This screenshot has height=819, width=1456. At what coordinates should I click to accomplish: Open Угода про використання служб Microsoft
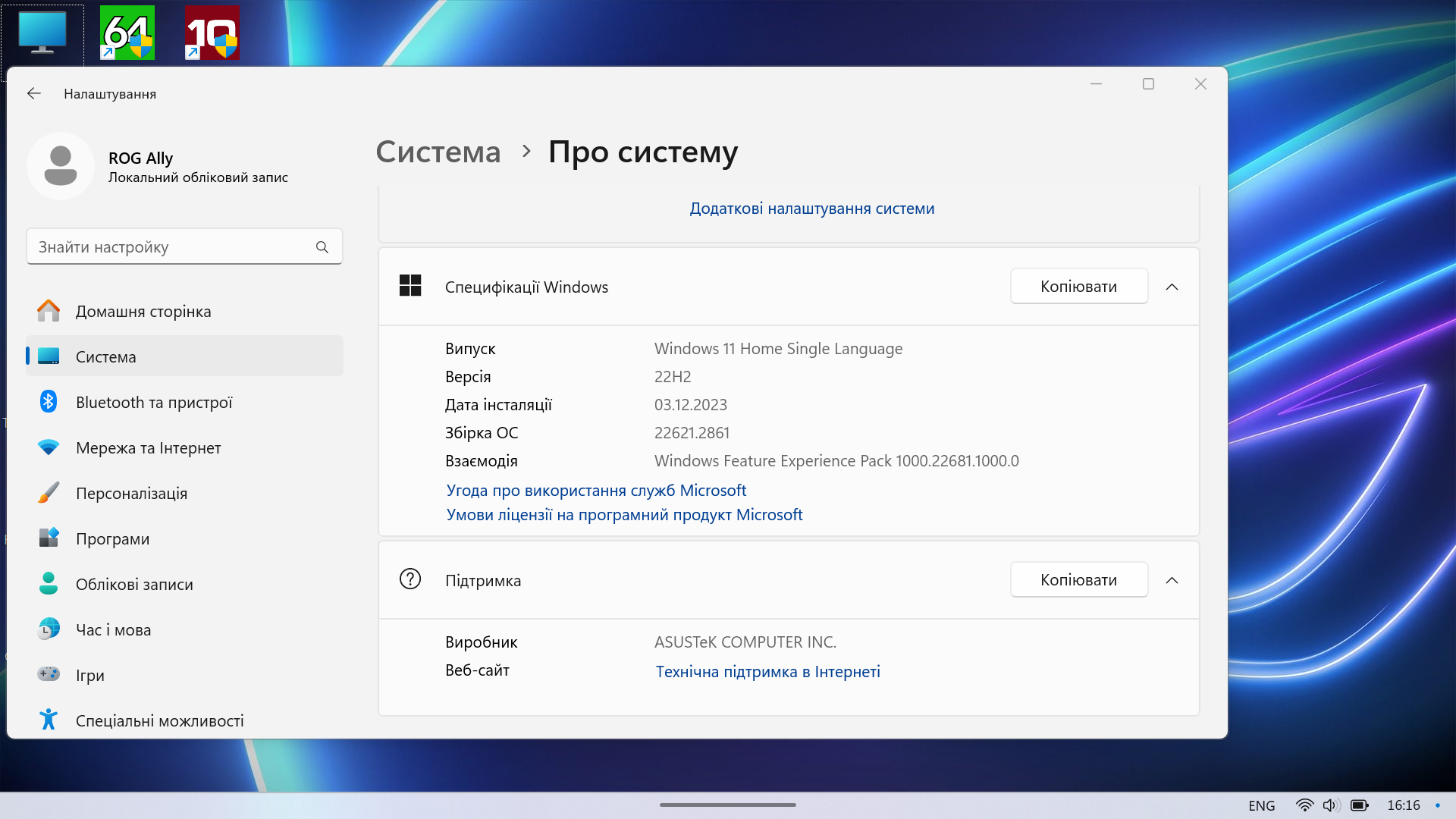pos(596,490)
